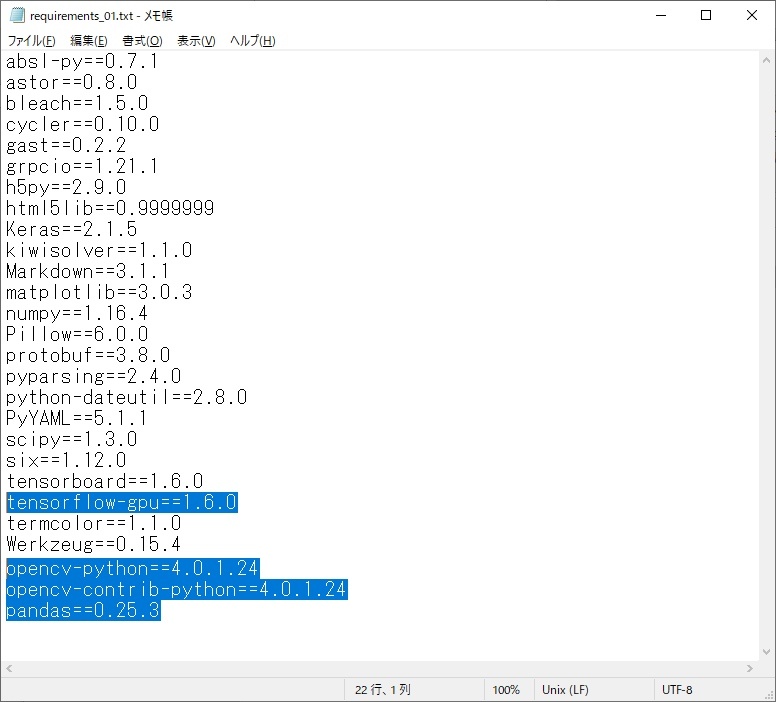Screen dimensions: 776x702
Task: Click the line scipy==1.3.0
Action: pos(71,439)
